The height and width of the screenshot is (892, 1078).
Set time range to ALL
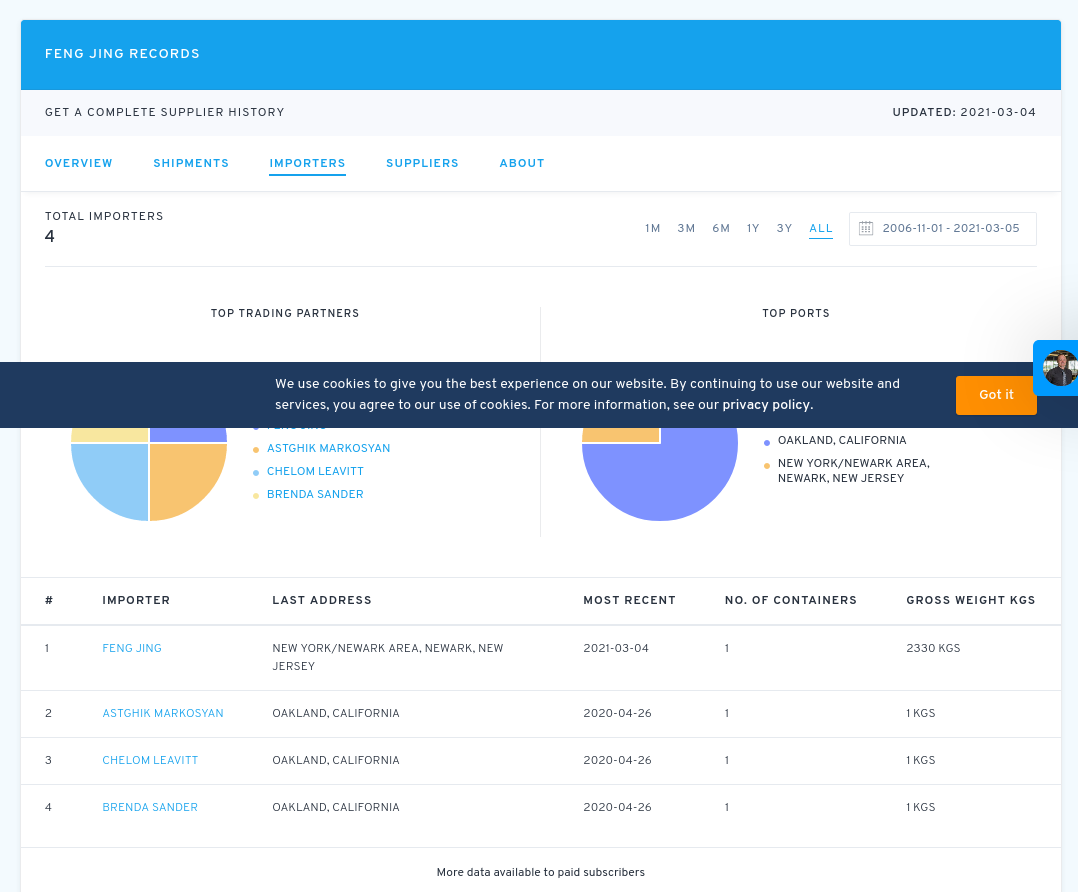tap(821, 228)
